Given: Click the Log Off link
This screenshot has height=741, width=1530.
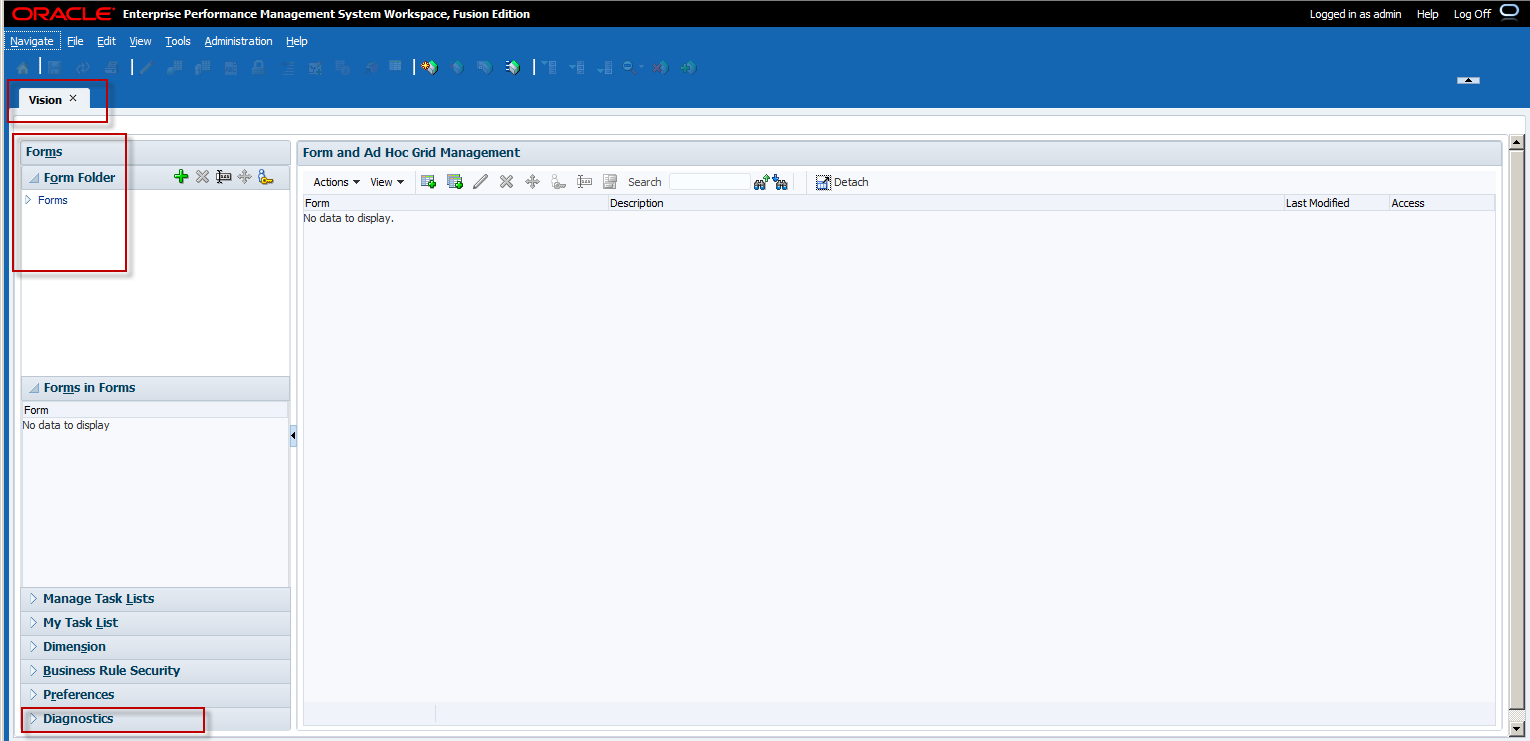Looking at the screenshot, I should [x=1472, y=14].
